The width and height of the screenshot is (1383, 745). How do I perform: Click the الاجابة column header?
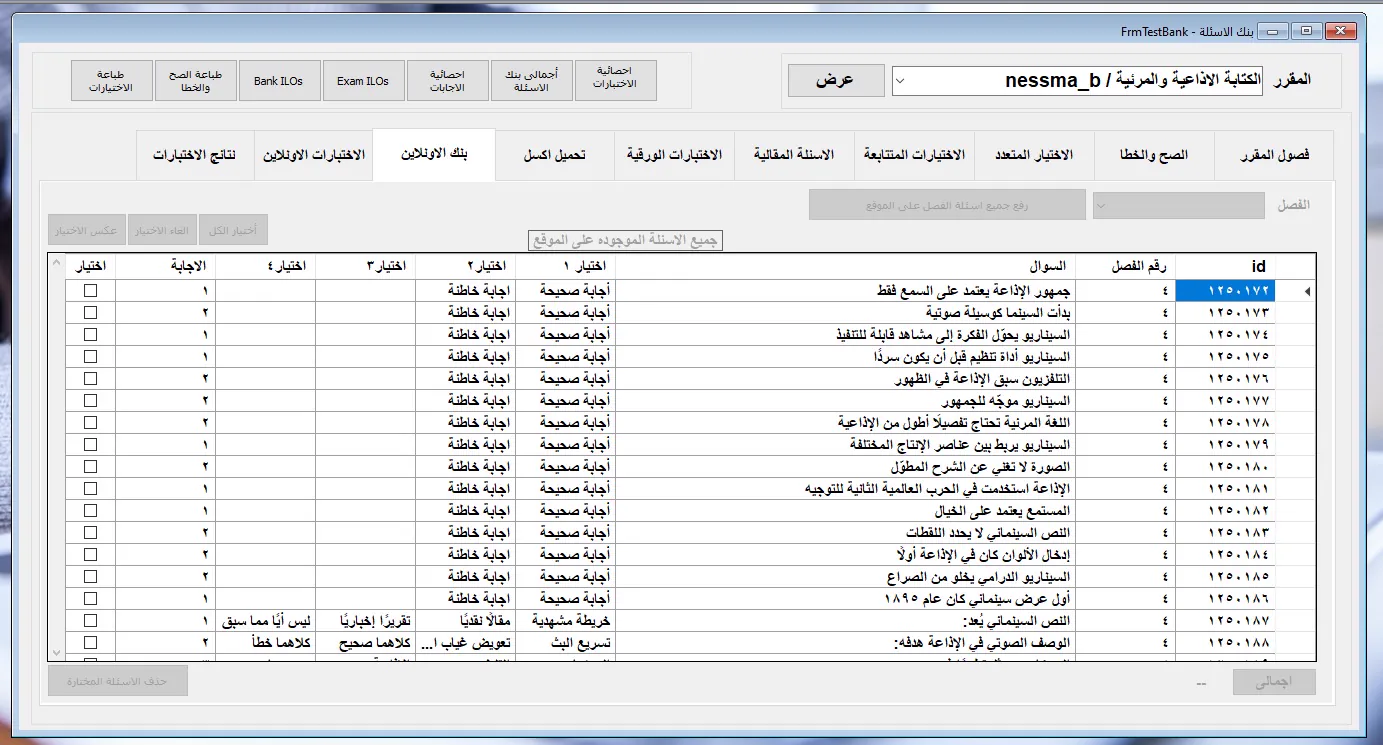165,266
